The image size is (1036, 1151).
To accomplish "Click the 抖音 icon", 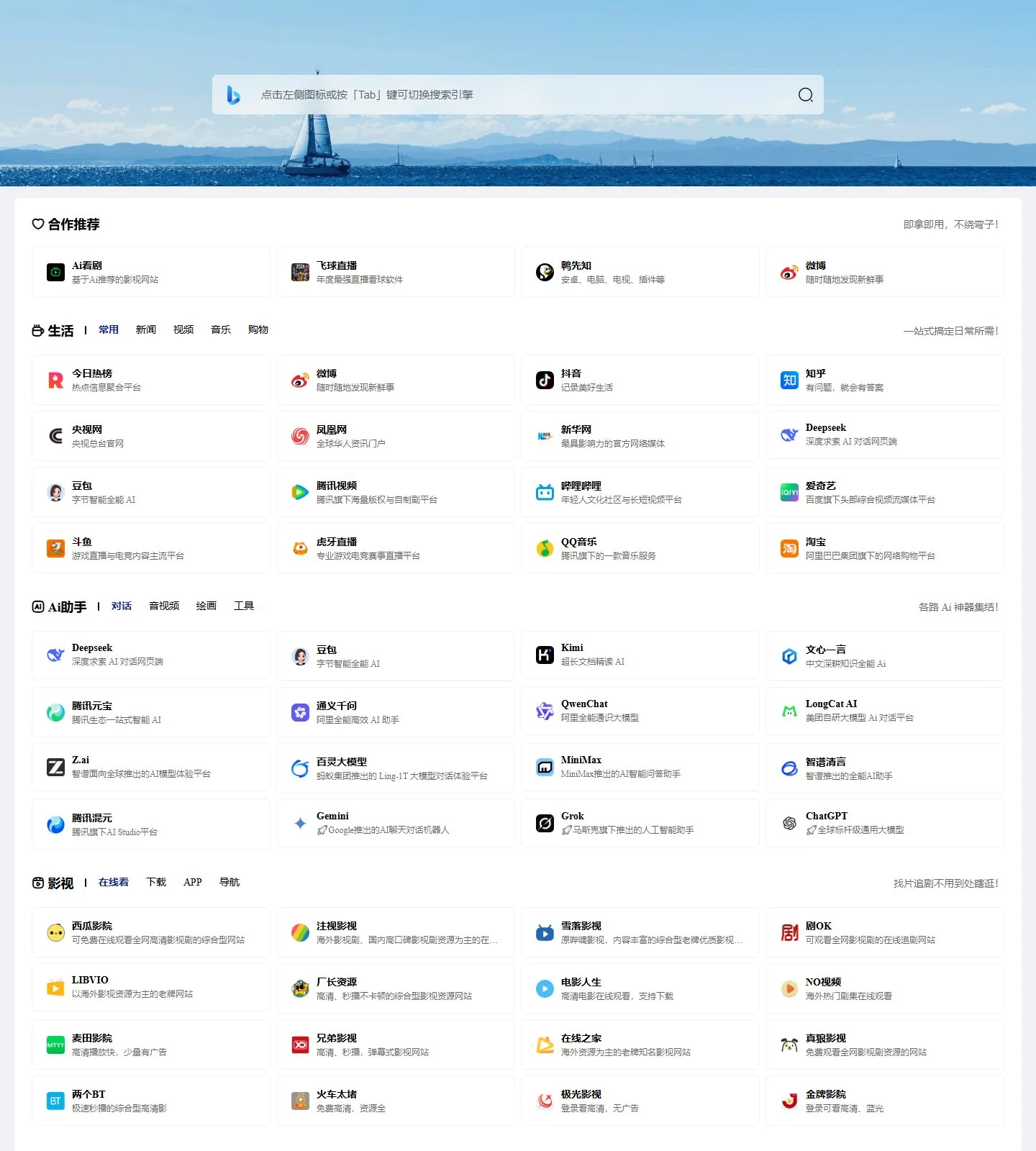I will 545,380.
